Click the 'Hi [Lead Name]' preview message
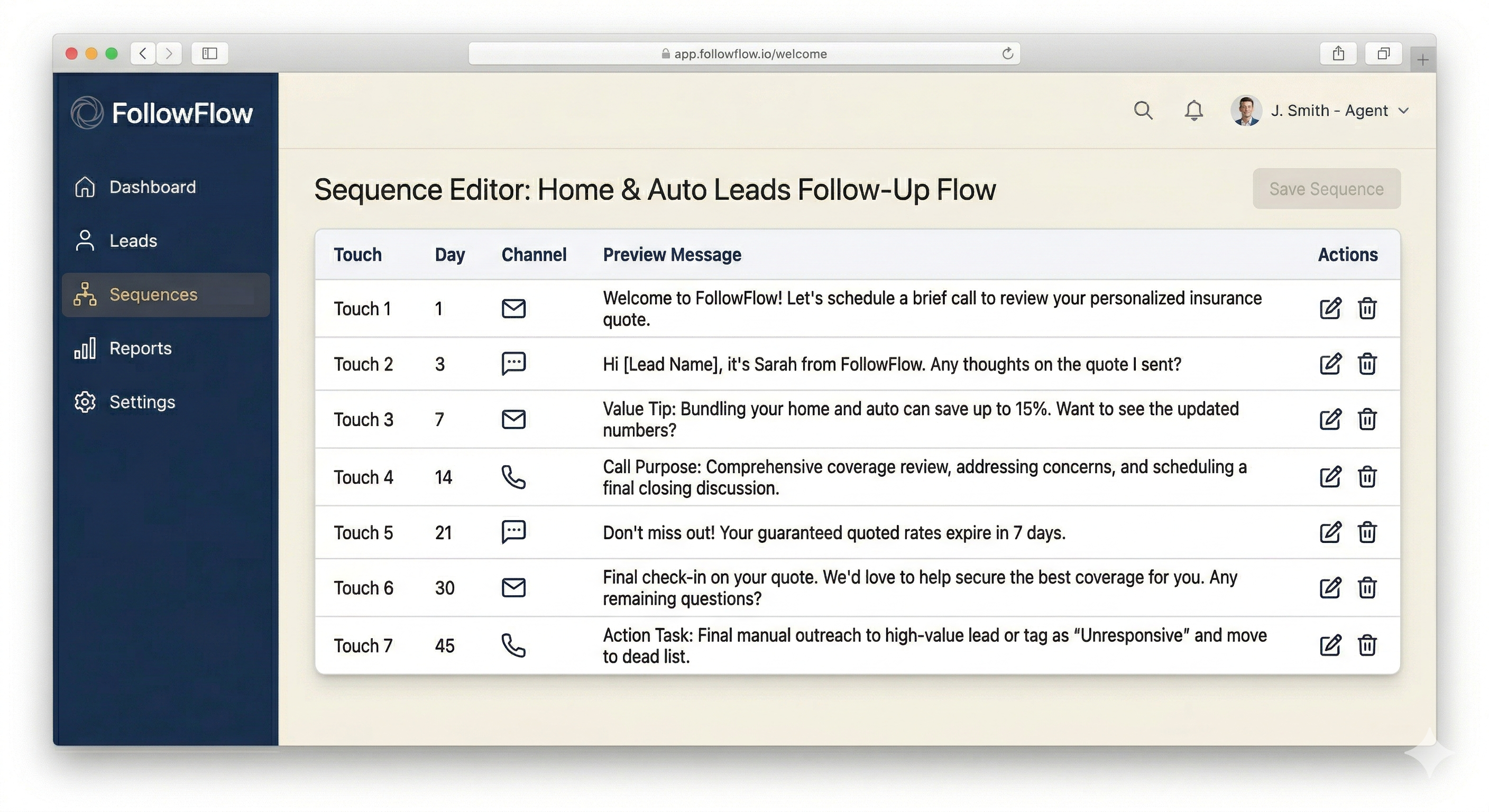Screen dimensions: 1489x812 pos(892,364)
